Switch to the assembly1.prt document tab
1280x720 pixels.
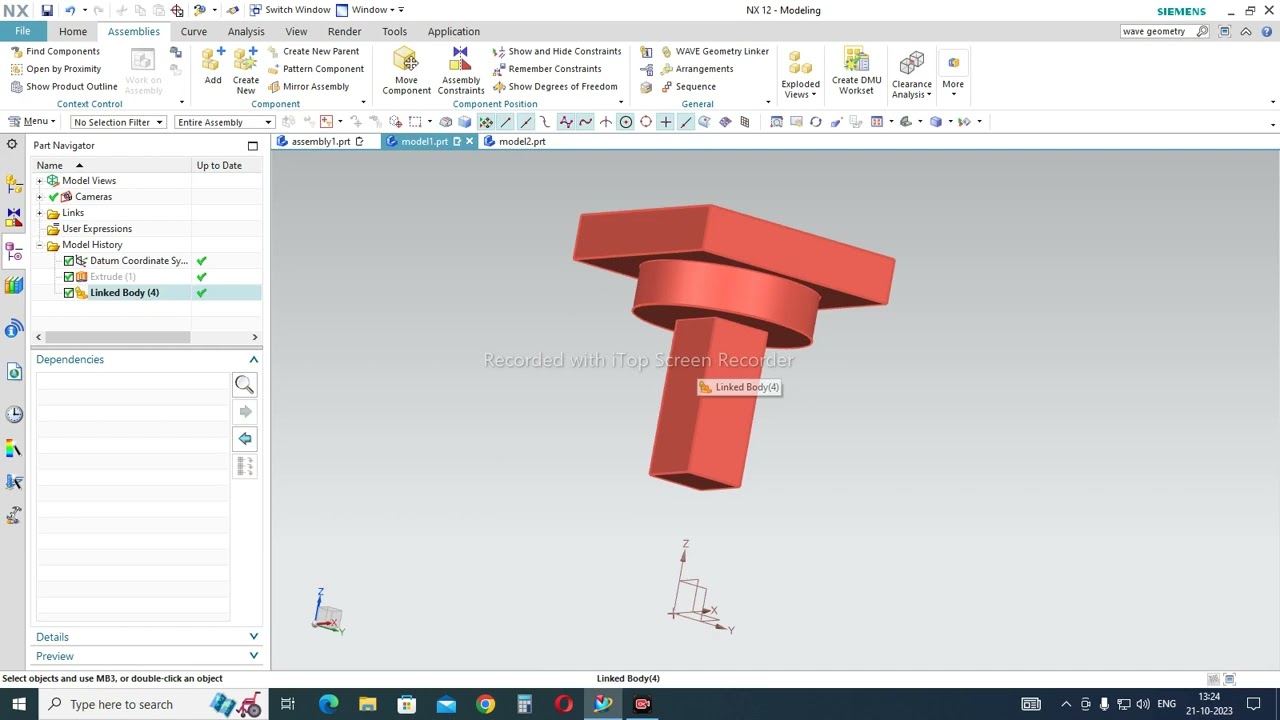click(x=320, y=142)
